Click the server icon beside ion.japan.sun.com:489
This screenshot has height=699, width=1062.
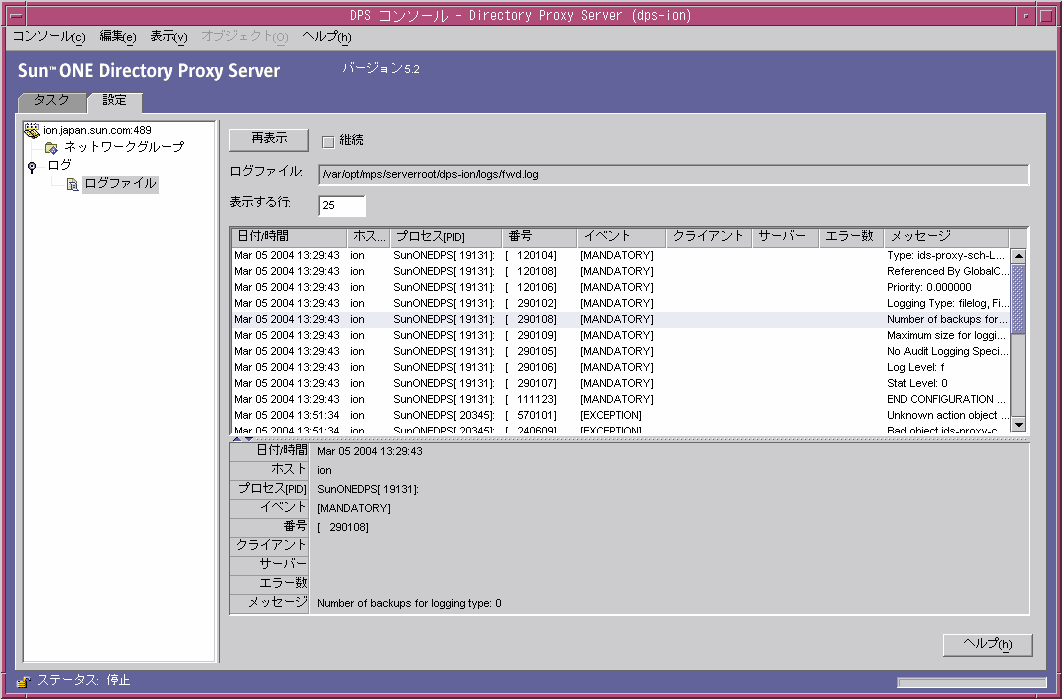click(x=31, y=130)
